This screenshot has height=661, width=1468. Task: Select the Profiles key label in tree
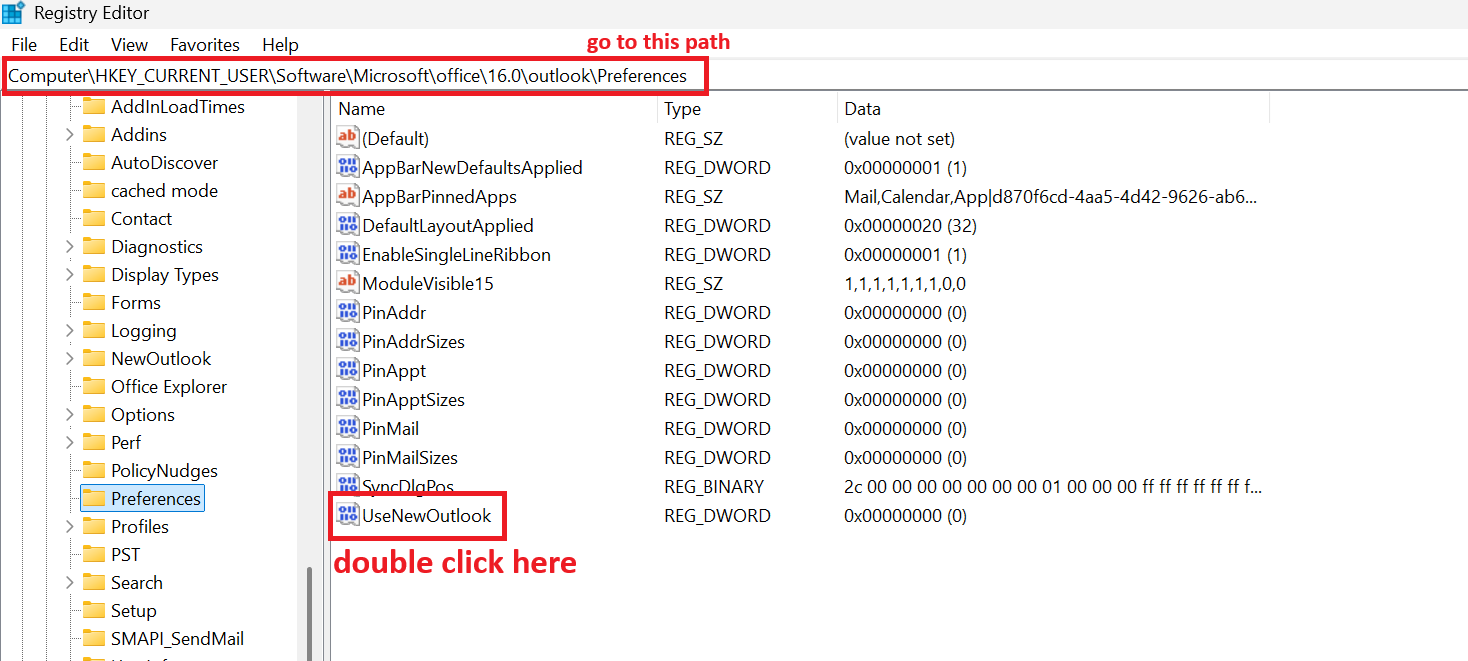(x=140, y=526)
